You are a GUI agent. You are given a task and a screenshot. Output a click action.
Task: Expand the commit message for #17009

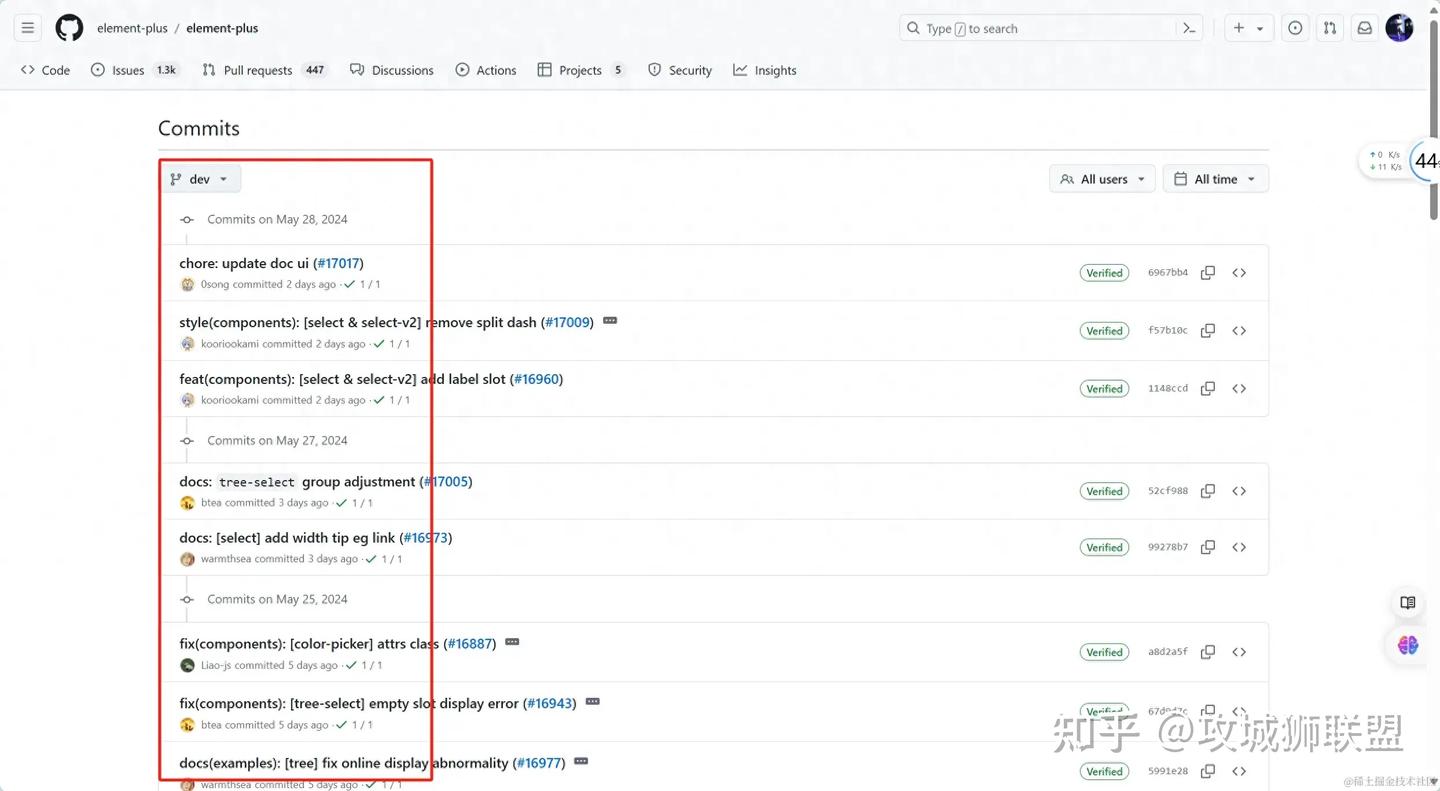pos(610,321)
